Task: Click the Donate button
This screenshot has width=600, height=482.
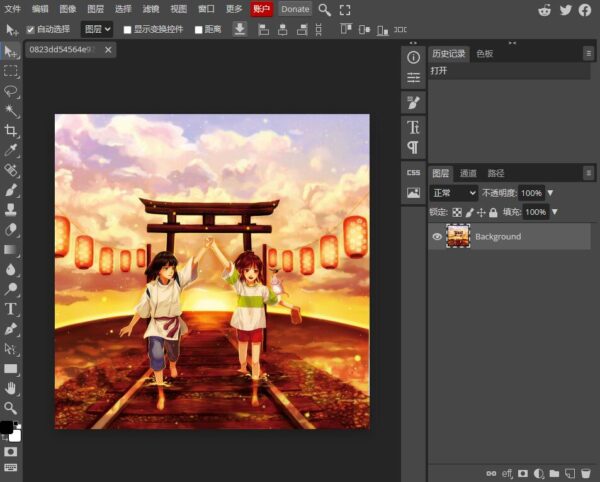Action: [x=295, y=9]
